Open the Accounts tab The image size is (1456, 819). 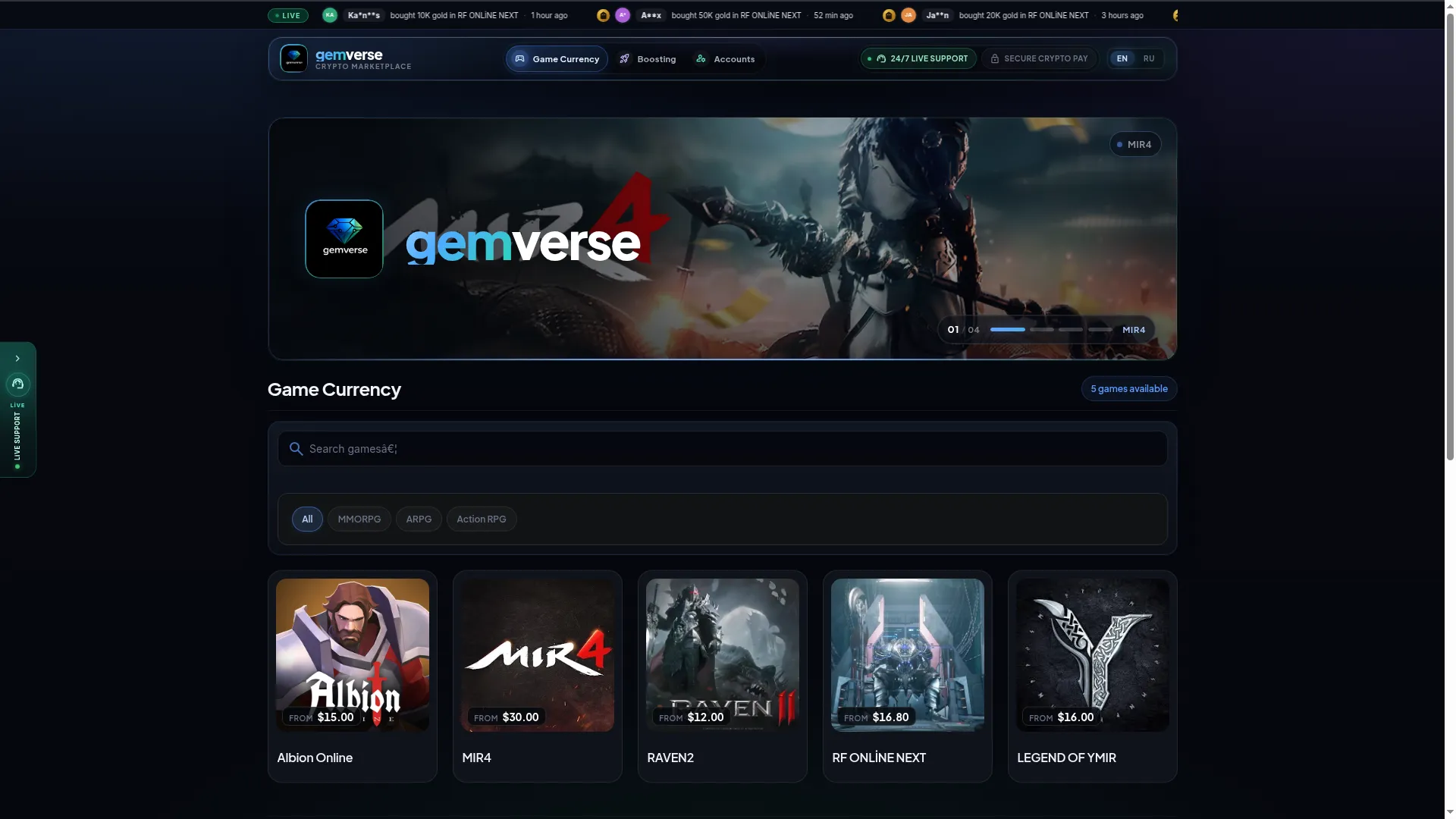pos(725,59)
